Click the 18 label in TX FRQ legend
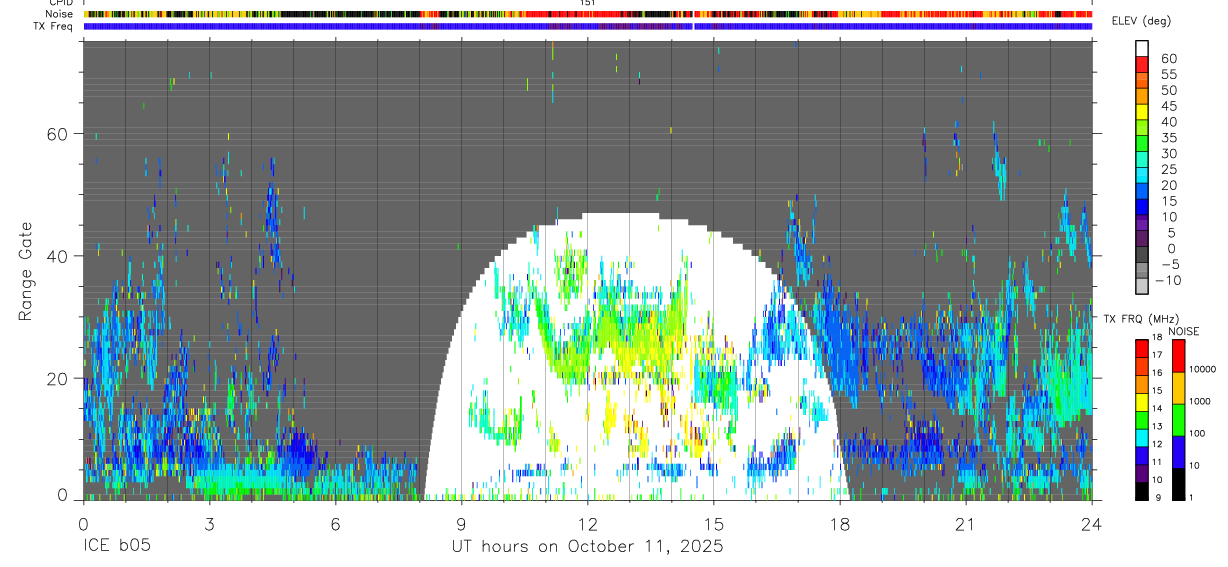1228x567 pixels. click(1156, 338)
